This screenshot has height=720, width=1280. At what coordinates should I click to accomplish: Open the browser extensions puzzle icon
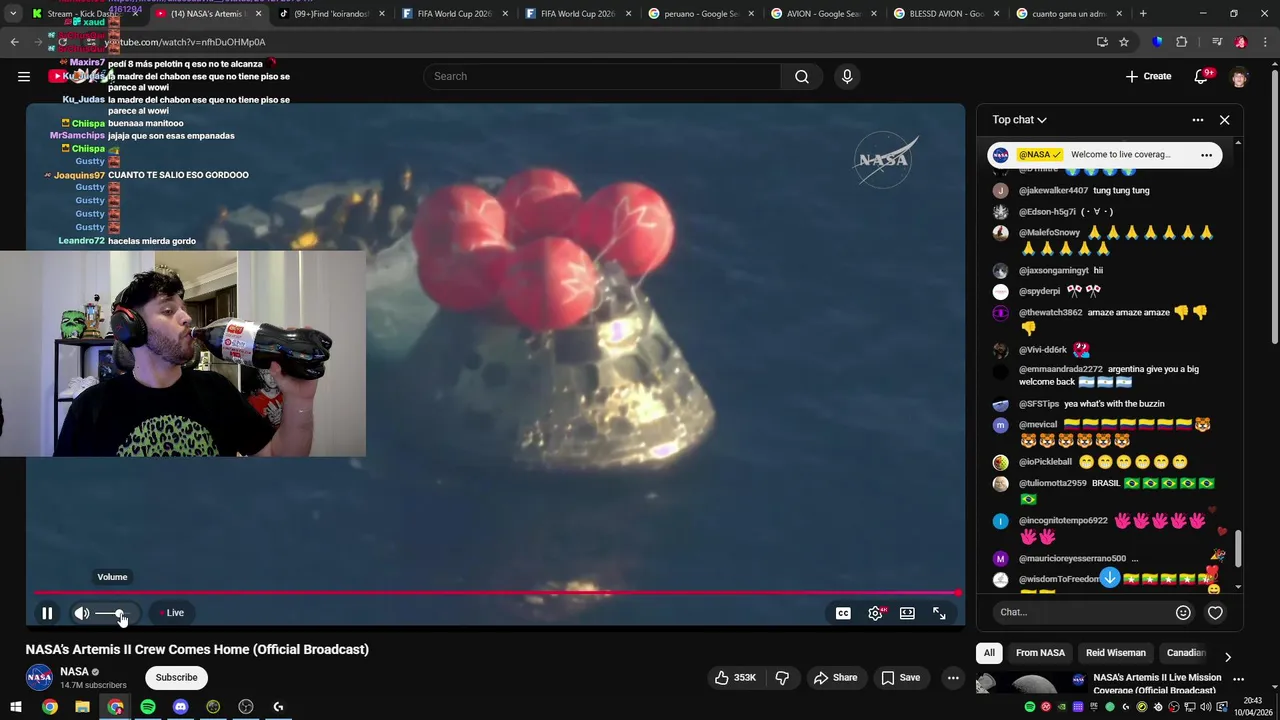[1181, 42]
